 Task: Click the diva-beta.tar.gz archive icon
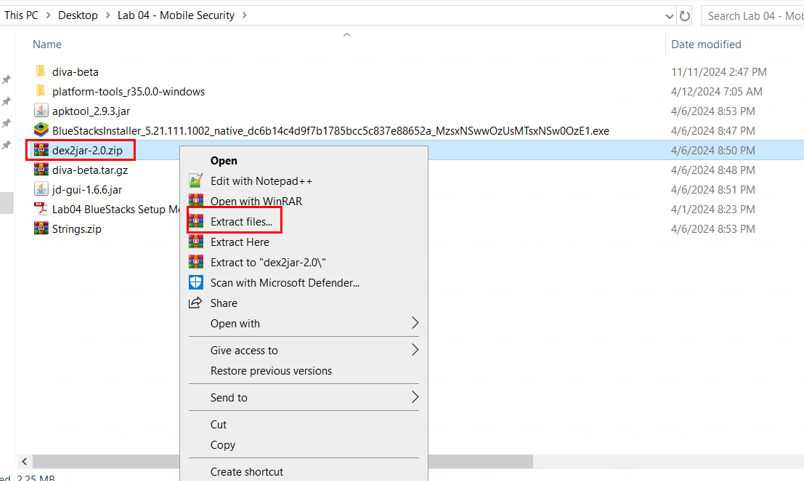41,169
